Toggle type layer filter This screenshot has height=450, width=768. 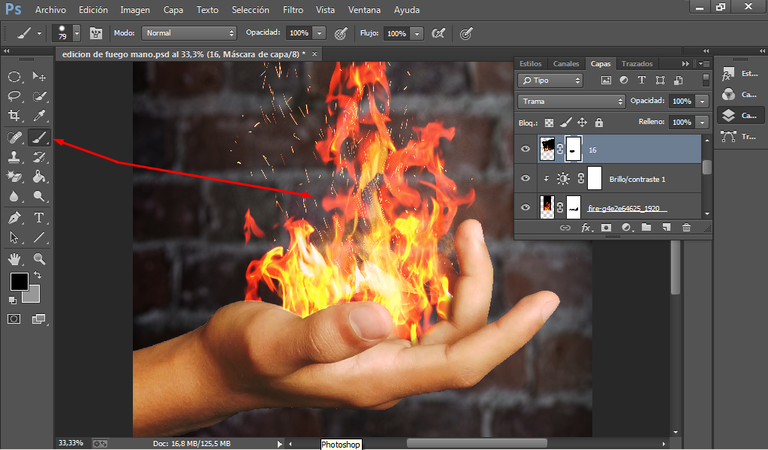click(x=642, y=80)
